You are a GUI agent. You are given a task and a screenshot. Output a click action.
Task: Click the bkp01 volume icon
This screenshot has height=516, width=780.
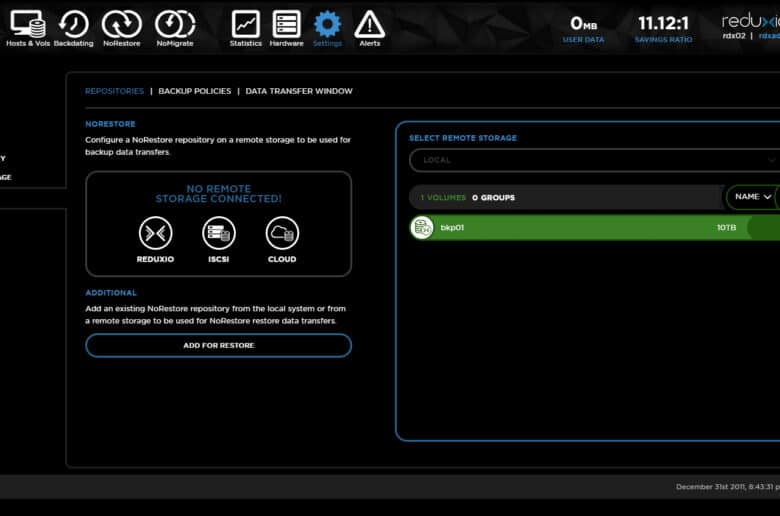click(x=422, y=227)
